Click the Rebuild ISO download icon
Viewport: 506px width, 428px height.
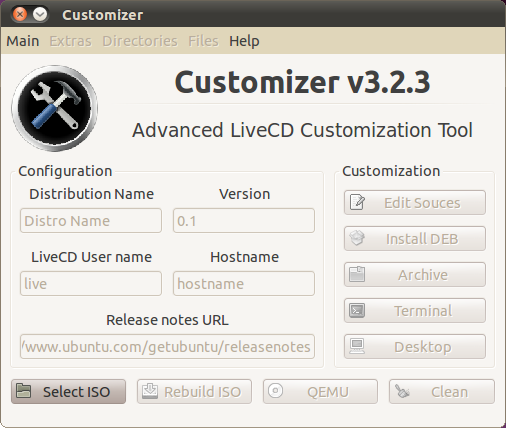150,391
